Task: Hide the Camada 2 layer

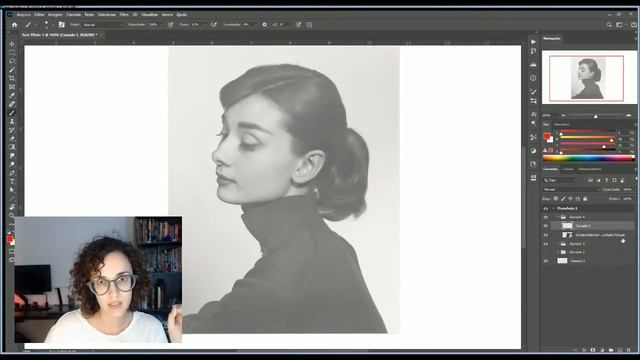Action: 546,226
